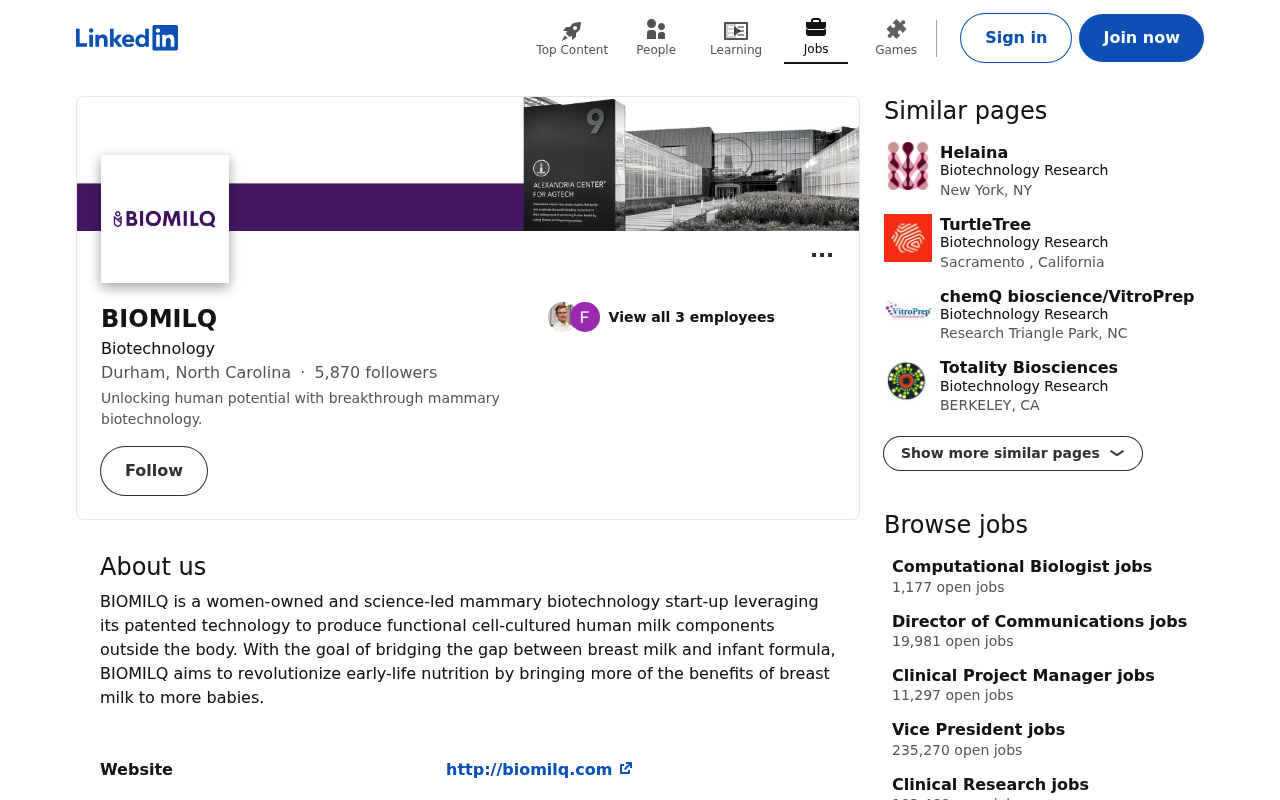Click '1,177 open jobs' text

point(948,588)
